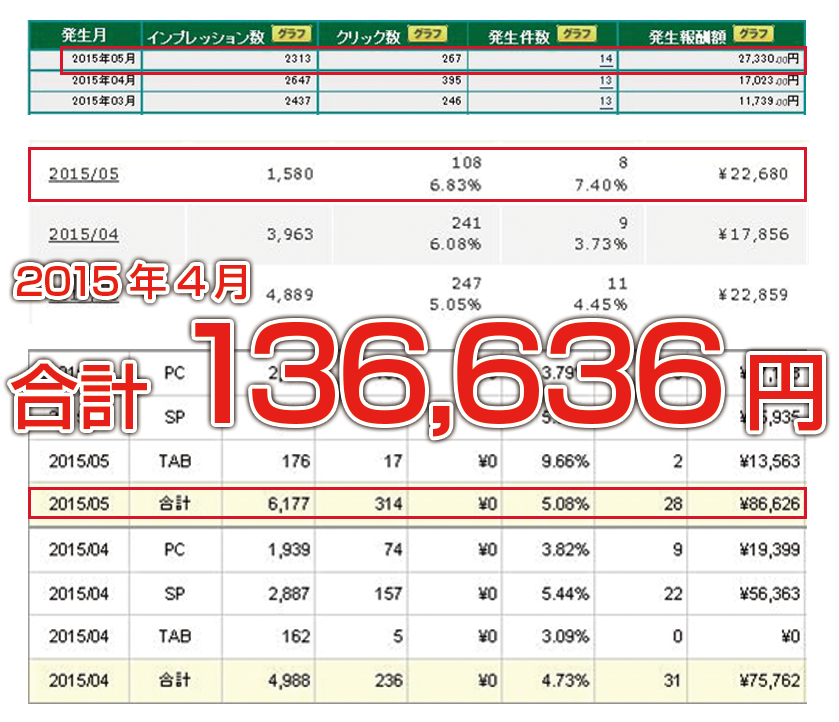Select the 2015年05月 row label
The width and height of the screenshot is (839, 722).
[x=104, y=60]
